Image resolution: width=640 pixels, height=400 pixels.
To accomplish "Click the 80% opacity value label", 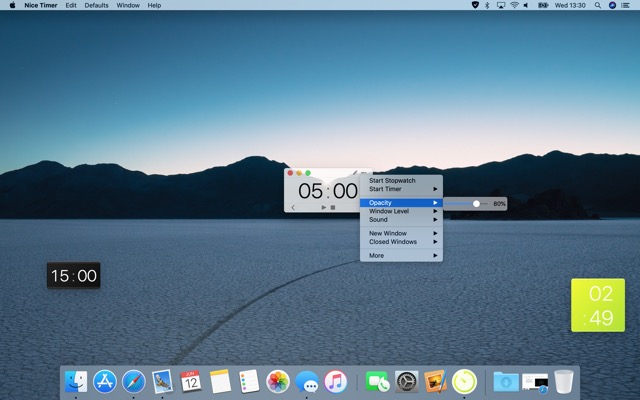I will (x=499, y=204).
